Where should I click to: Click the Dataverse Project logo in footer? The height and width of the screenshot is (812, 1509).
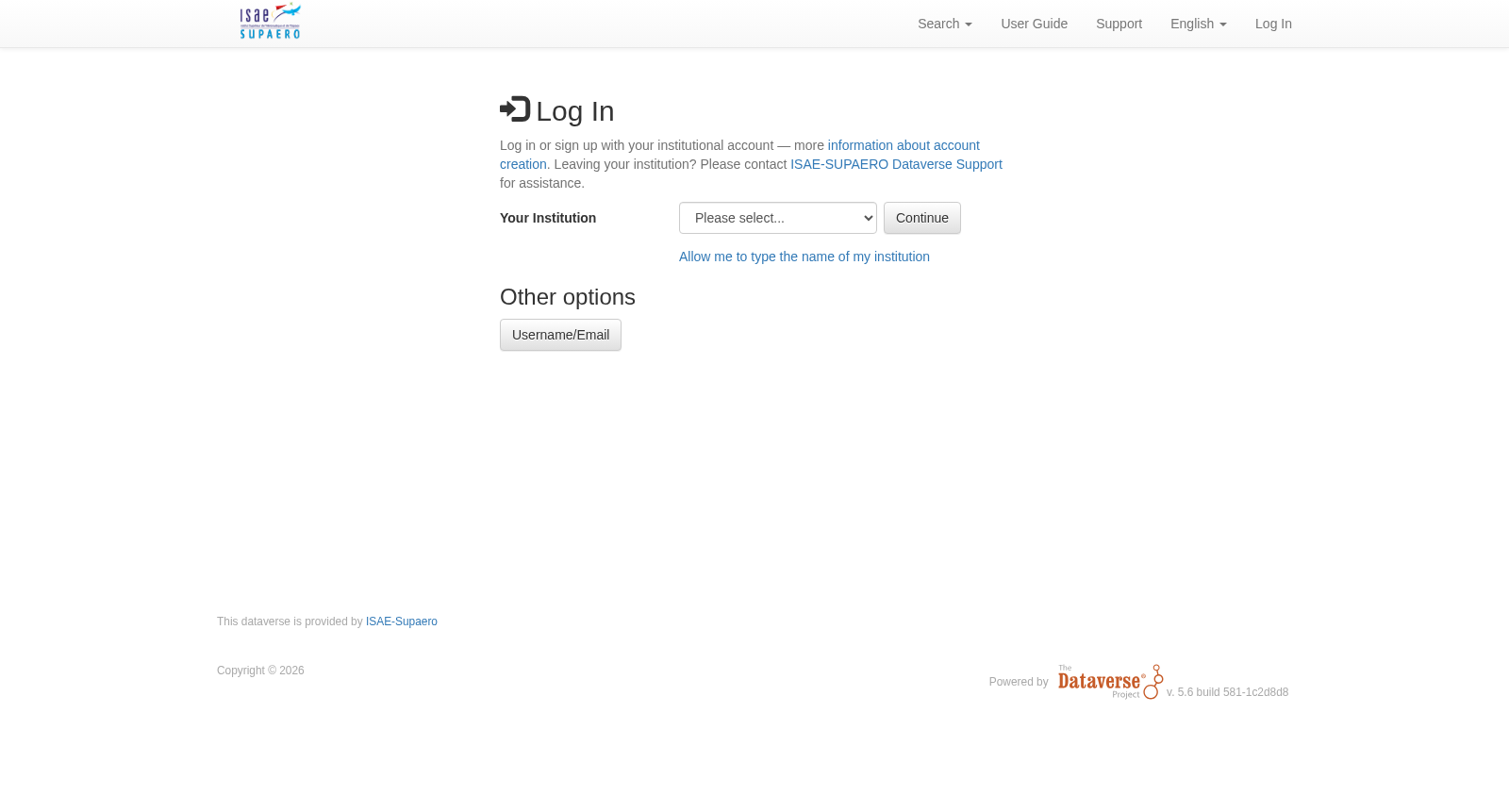point(1110,682)
